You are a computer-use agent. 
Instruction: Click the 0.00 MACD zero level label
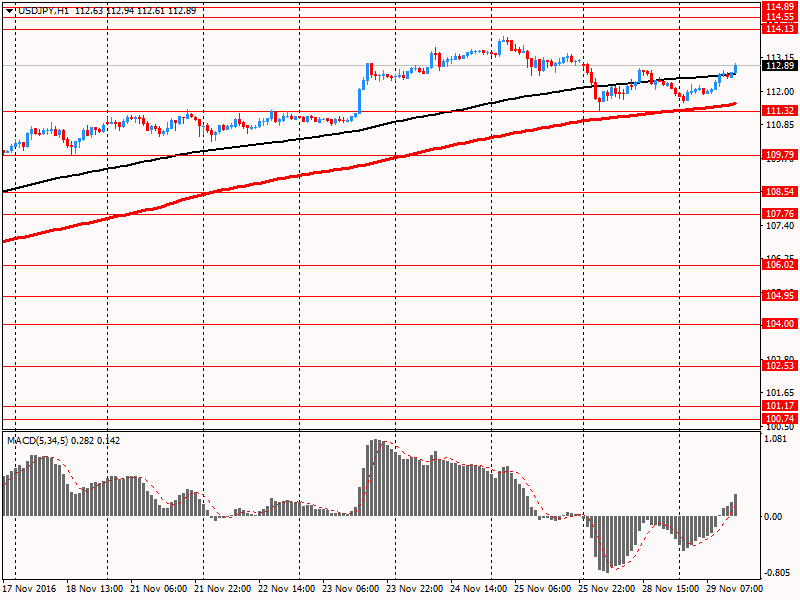[773, 517]
